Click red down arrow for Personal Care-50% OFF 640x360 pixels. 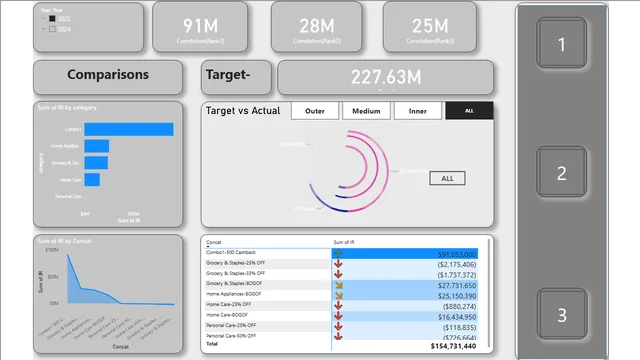[338, 336]
